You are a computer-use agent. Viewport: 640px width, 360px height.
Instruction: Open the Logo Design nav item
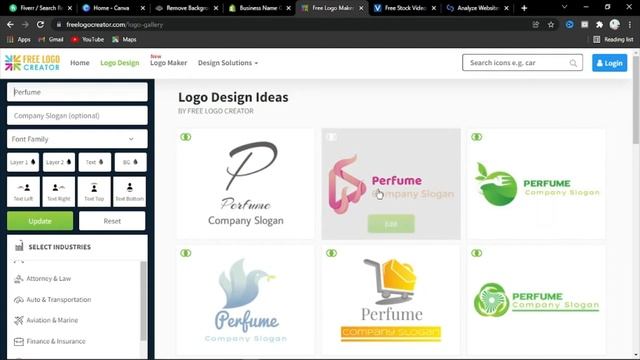[120, 63]
